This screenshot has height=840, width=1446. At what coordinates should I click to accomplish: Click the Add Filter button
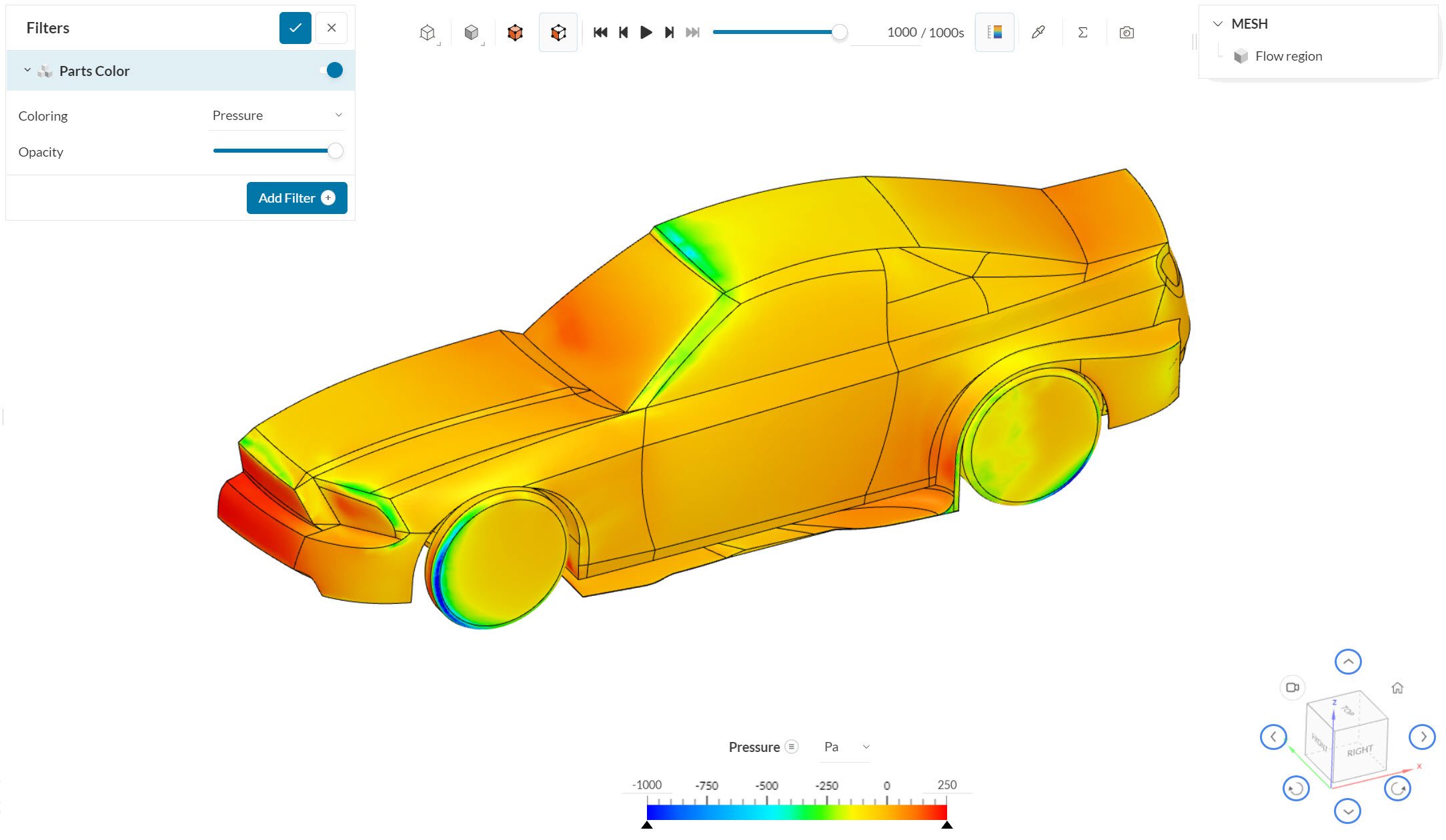coord(297,198)
